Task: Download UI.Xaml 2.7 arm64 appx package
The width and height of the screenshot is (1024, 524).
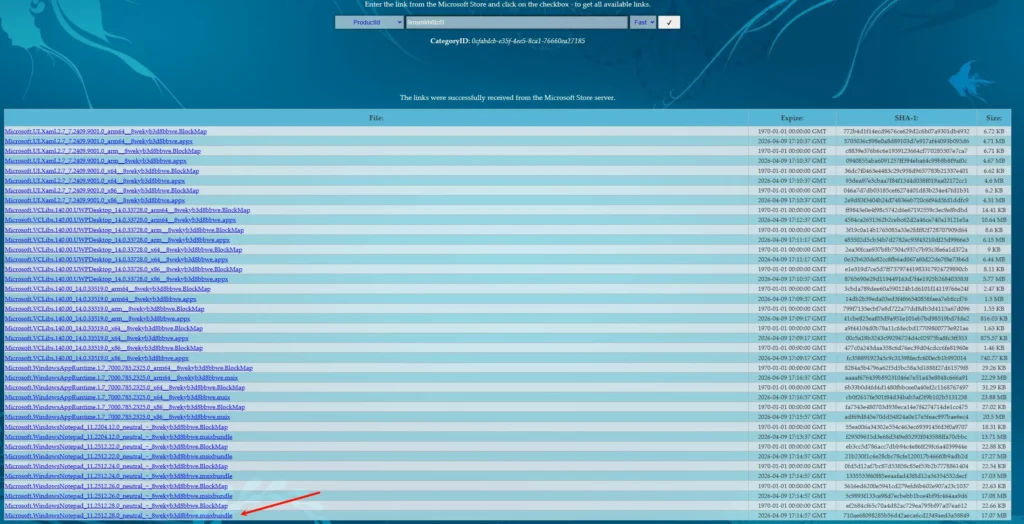Action: click(x=100, y=142)
